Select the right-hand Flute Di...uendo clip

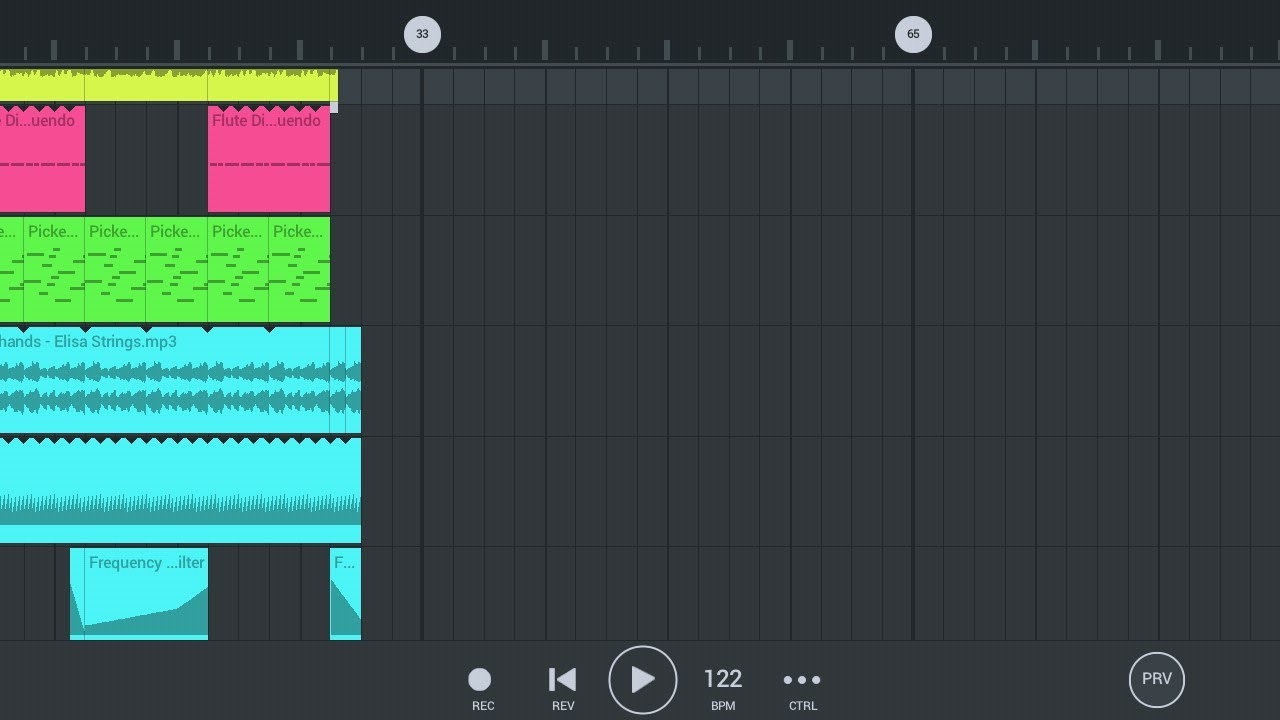coord(269,159)
